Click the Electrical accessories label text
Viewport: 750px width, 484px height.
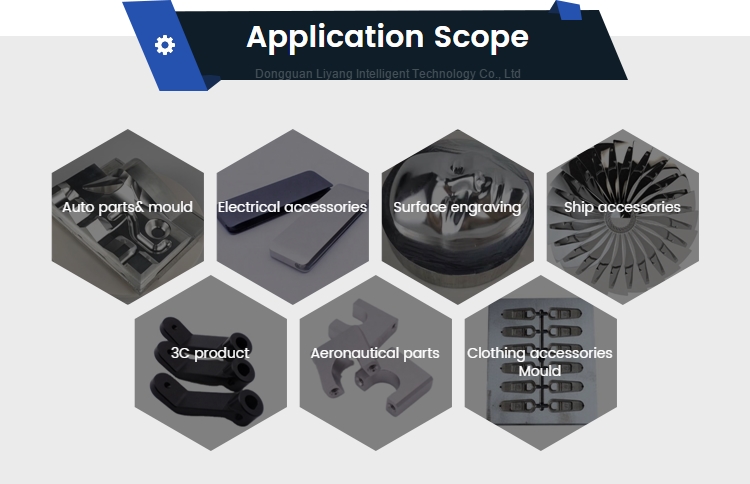coord(292,207)
